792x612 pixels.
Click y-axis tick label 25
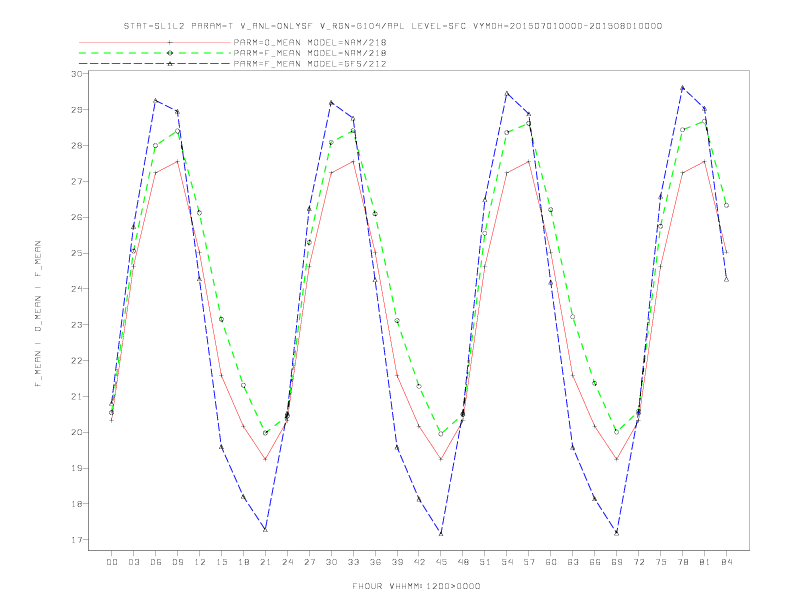pos(76,253)
